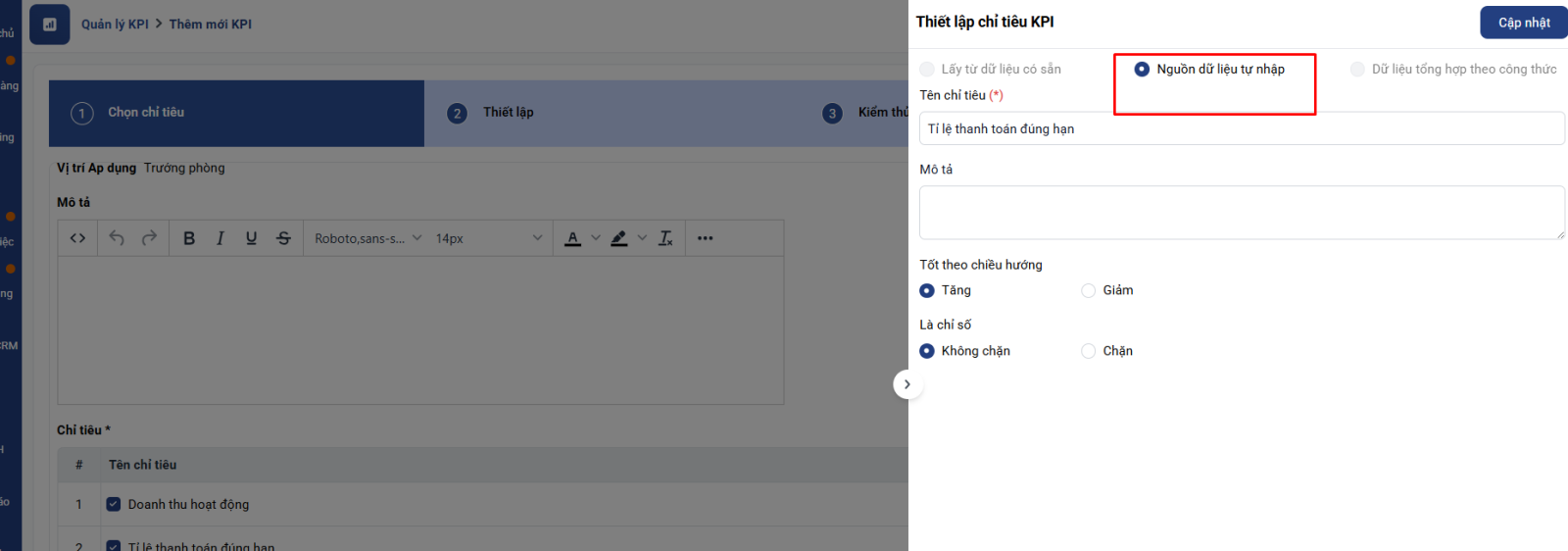Viewport: 1568px width, 551px height.
Task: Toggle the Doanh thu hoạt động checkbox
Action: [x=114, y=504]
